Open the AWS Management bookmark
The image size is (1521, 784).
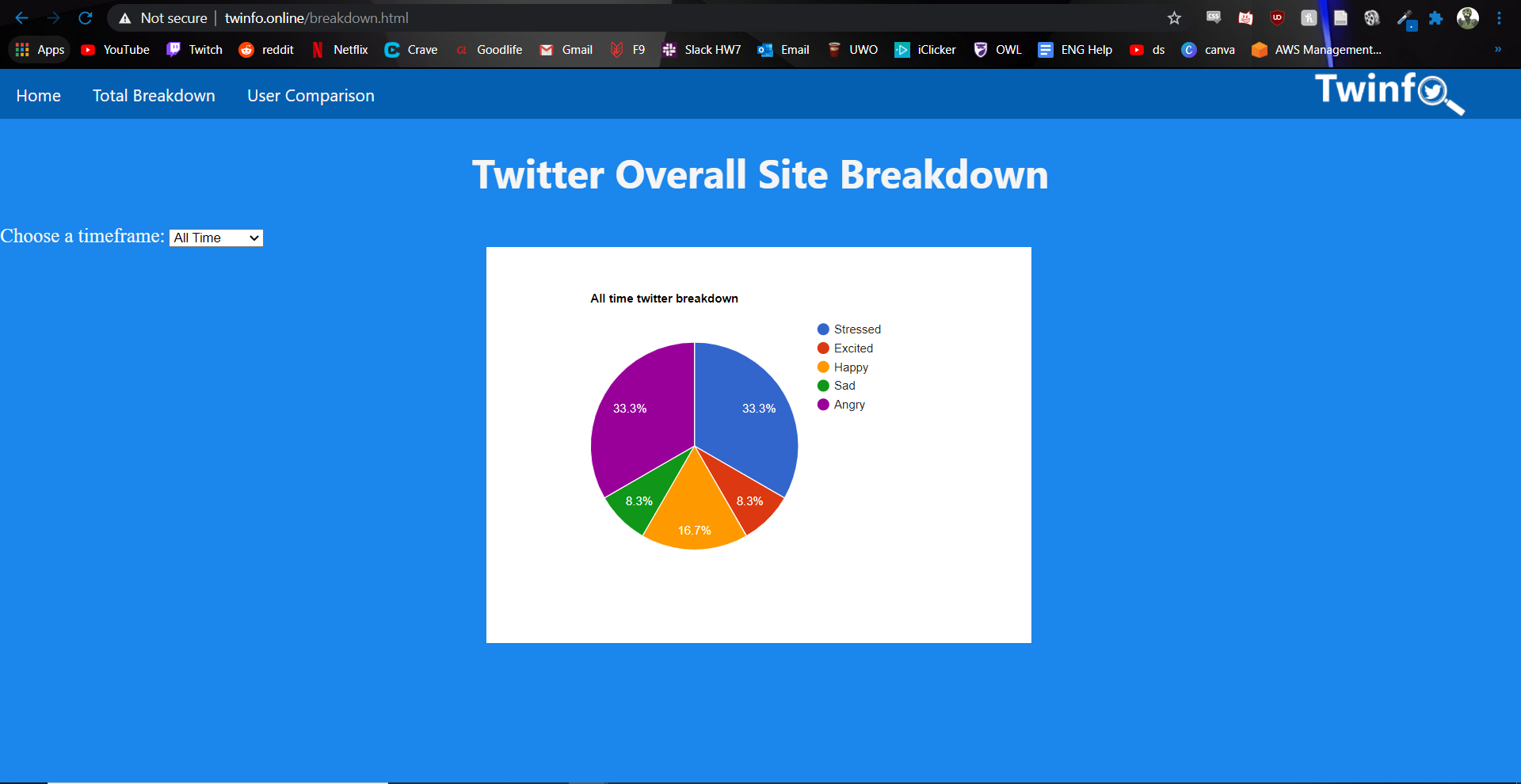[1317, 49]
